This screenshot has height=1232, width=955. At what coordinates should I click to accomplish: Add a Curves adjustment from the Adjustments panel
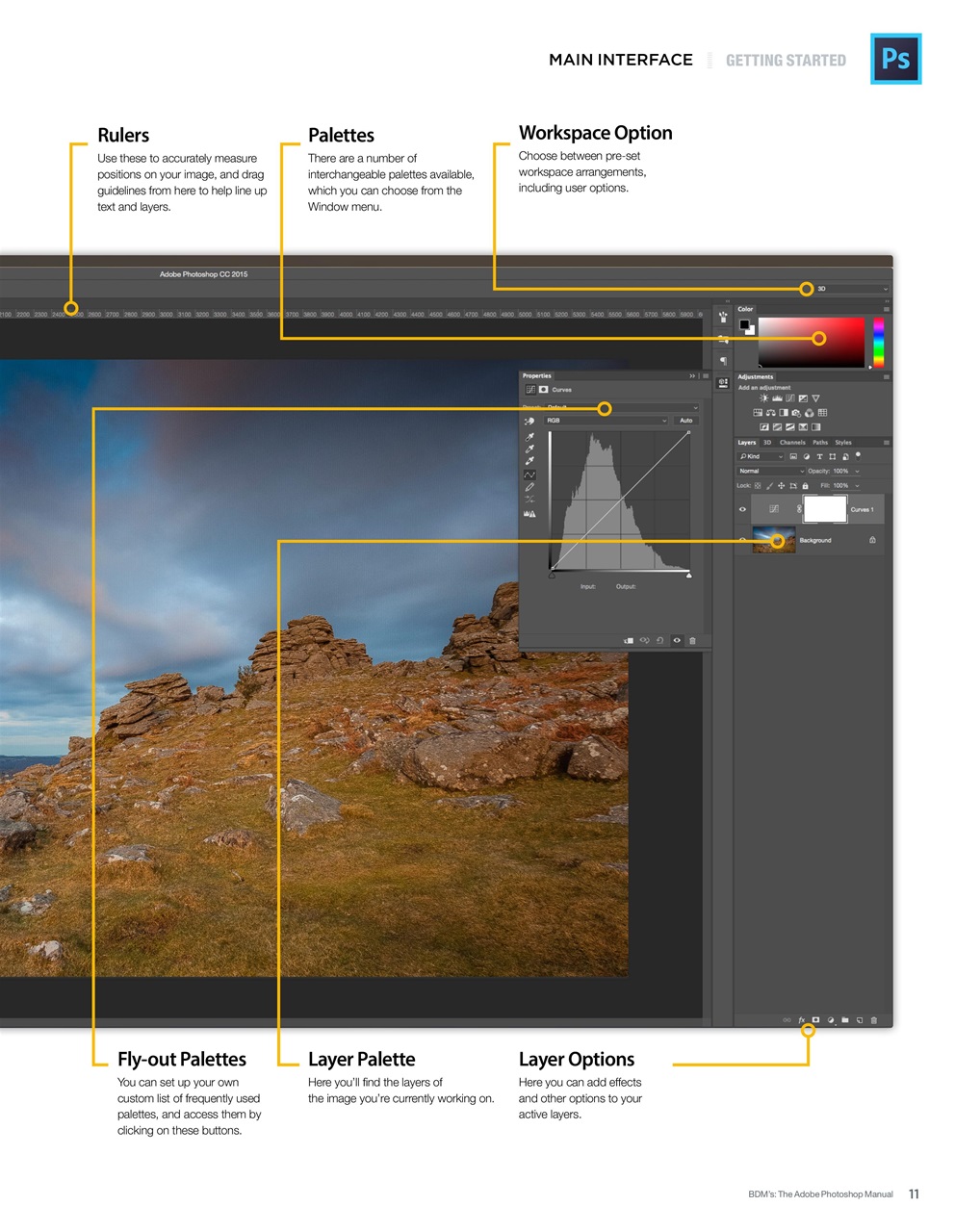(789, 398)
